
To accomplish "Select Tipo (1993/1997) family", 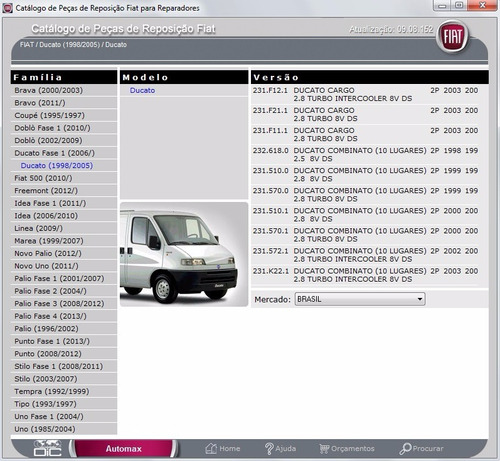I will (64, 404).
